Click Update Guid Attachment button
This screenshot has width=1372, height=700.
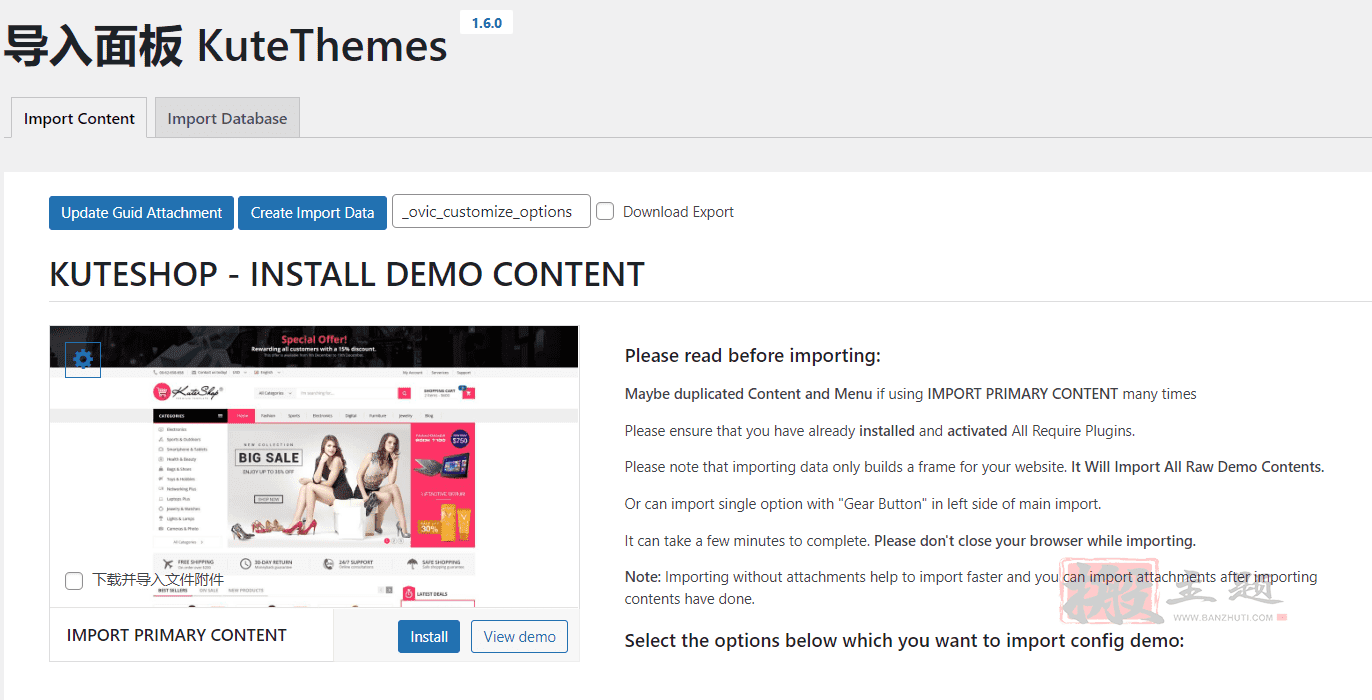tap(141, 212)
